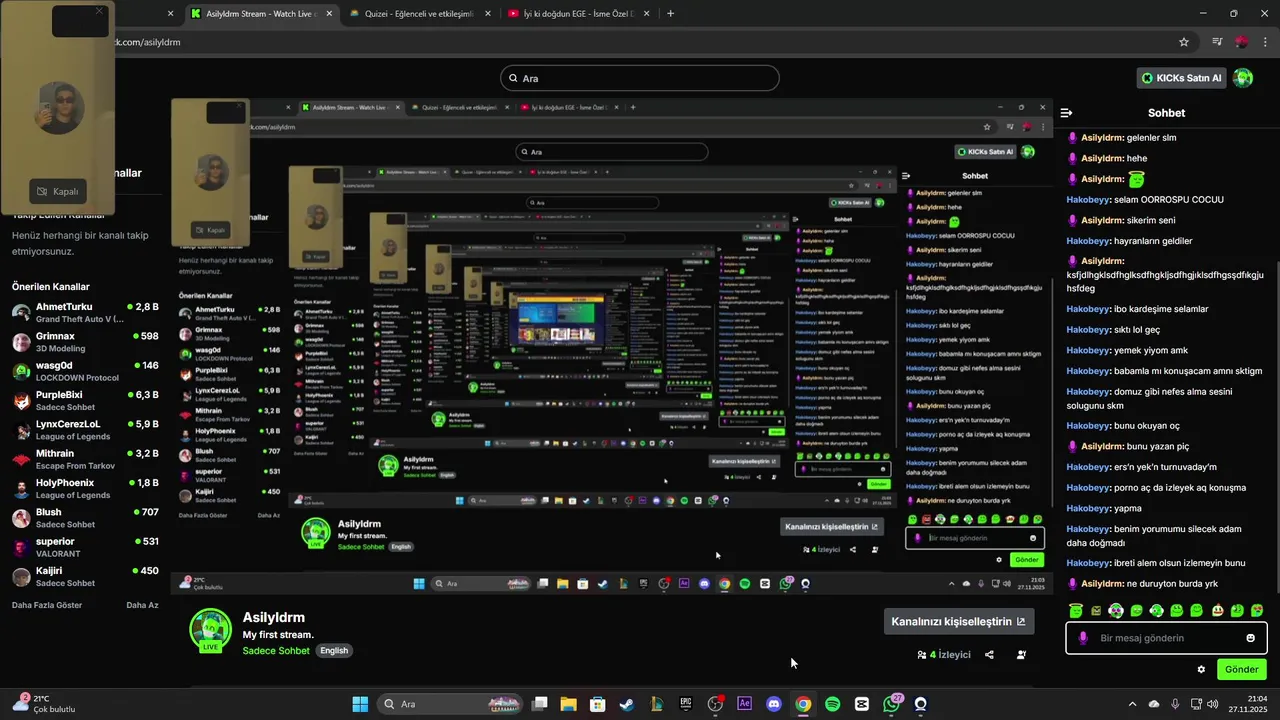Click the Gönder send button
The width and height of the screenshot is (1280, 720).
point(1241,669)
